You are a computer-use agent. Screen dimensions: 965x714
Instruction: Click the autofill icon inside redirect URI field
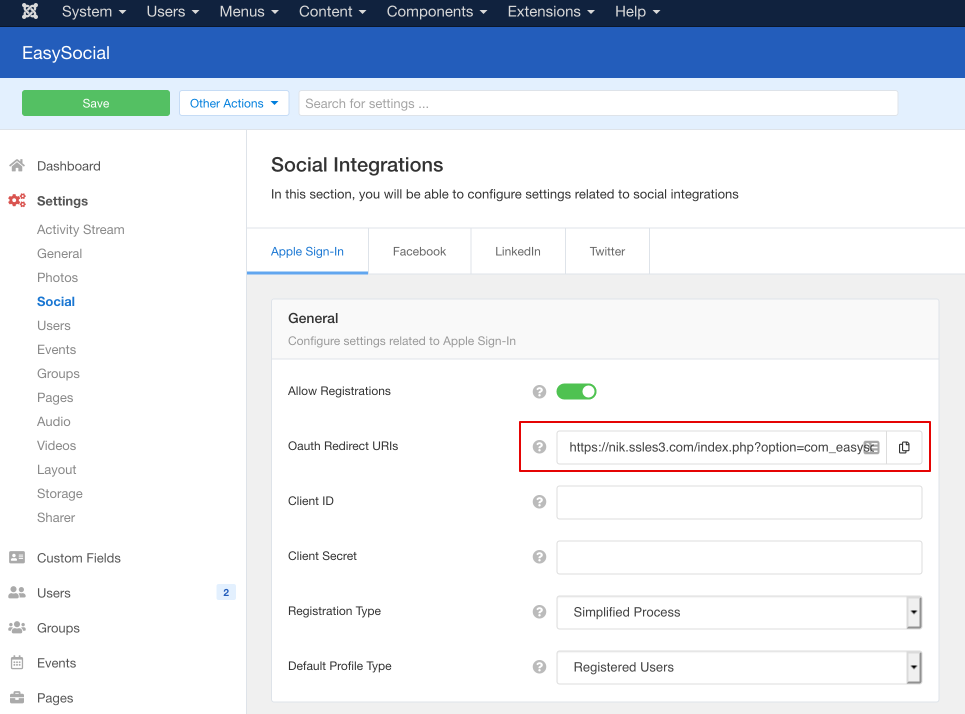coord(871,447)
